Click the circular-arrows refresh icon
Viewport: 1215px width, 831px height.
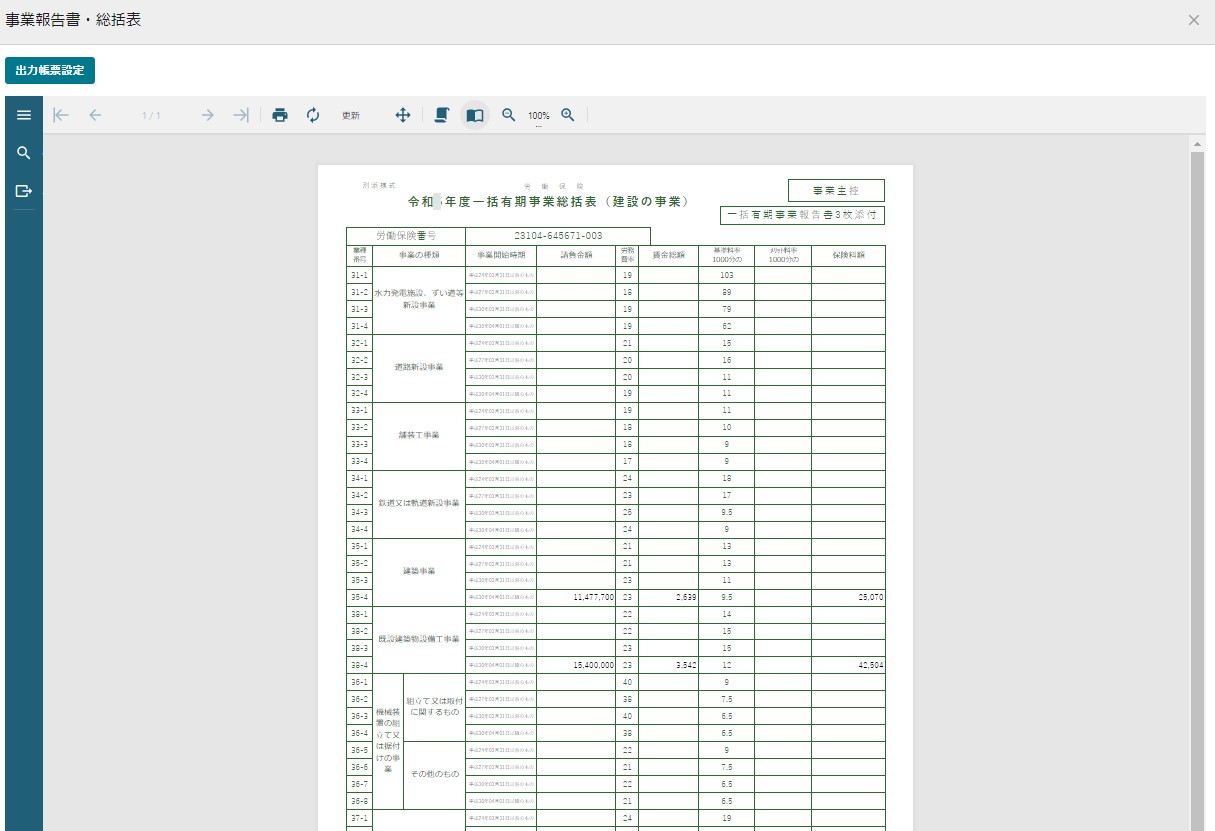(x=313, y=115)
